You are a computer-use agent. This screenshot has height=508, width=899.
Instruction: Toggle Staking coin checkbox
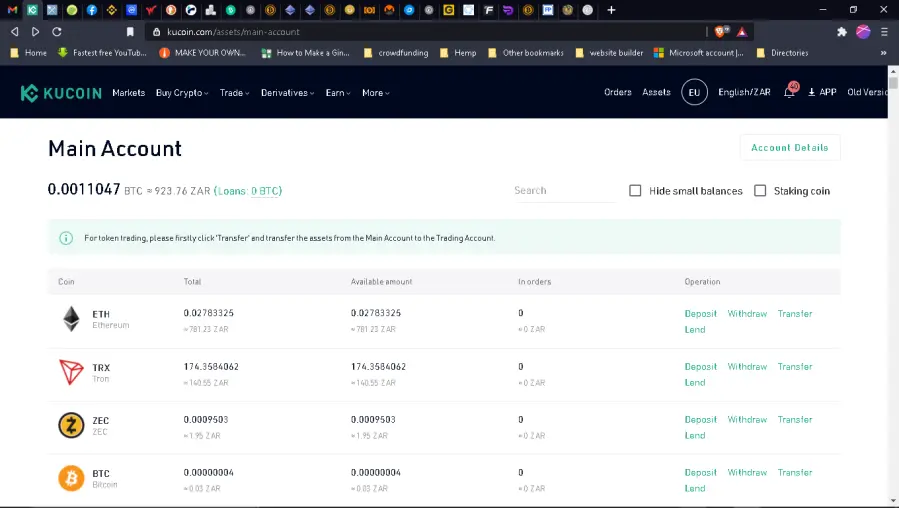pos(760,190)
